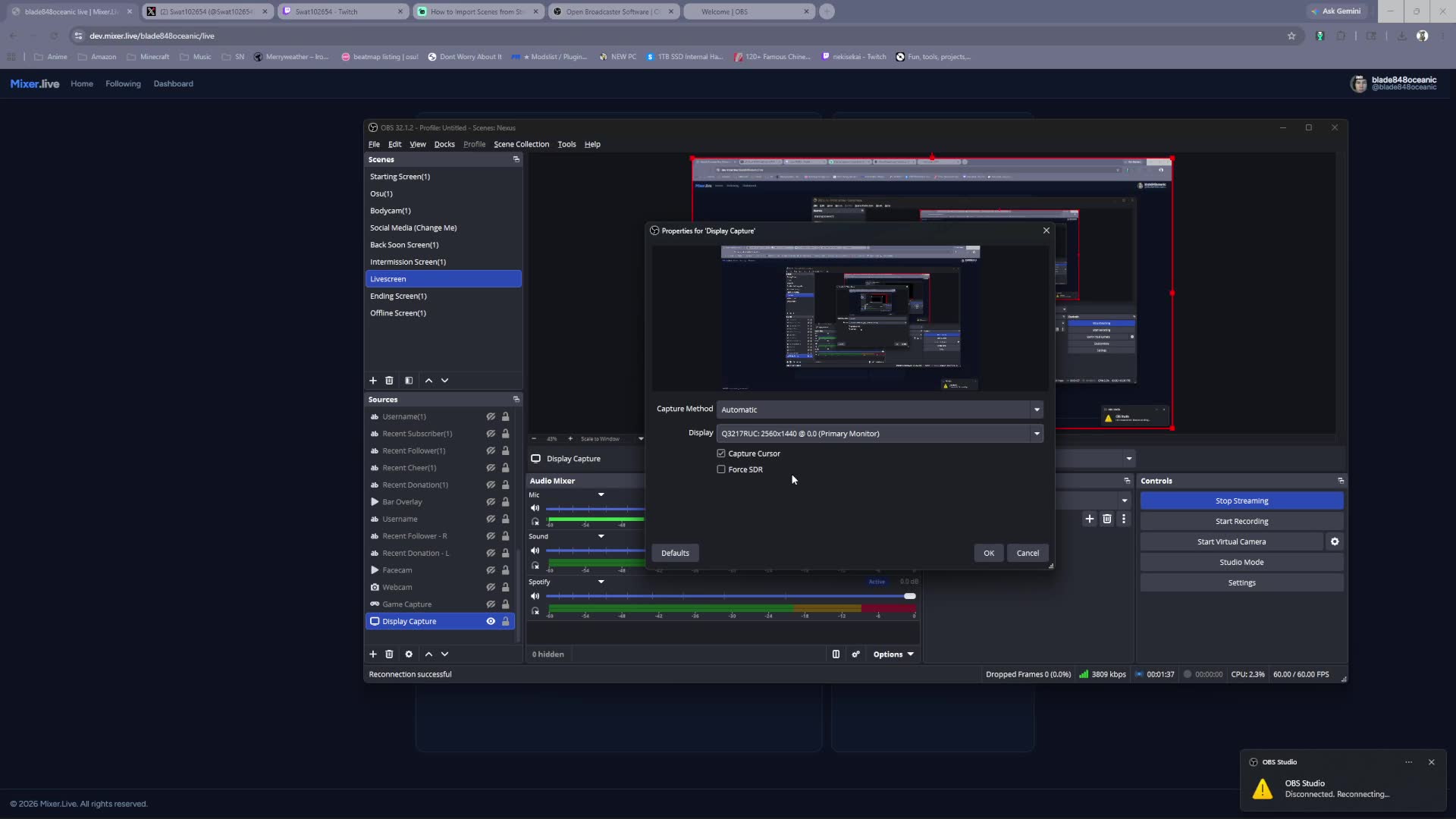This screenshot has height=819, width=1456.
Task: Open Display monitor dropdown
Action: click(x=880, y=434)
